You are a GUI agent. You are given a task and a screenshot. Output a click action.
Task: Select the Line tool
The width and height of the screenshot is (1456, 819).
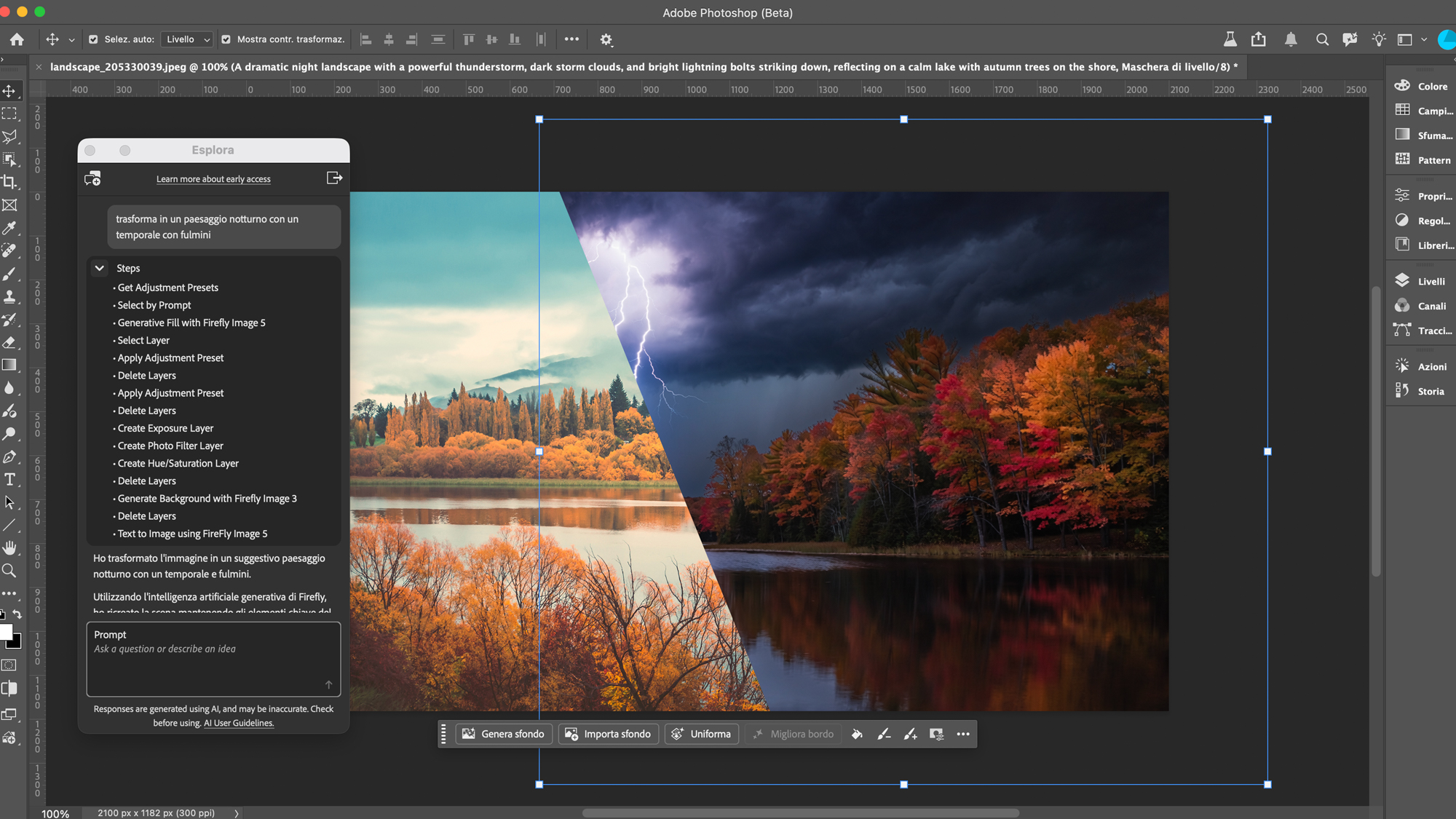(9, 525)
